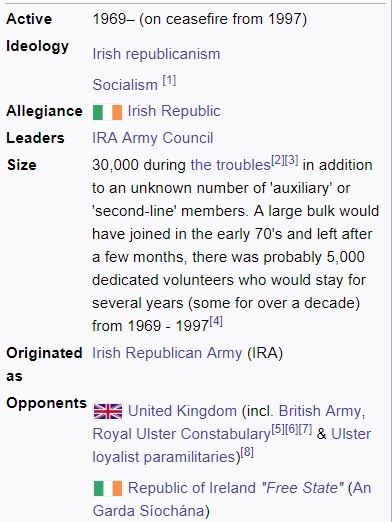Open citation [5] after Royal Ulster Constabulary
The width and height of the screenshot is (392, 522).
(278, 429)
